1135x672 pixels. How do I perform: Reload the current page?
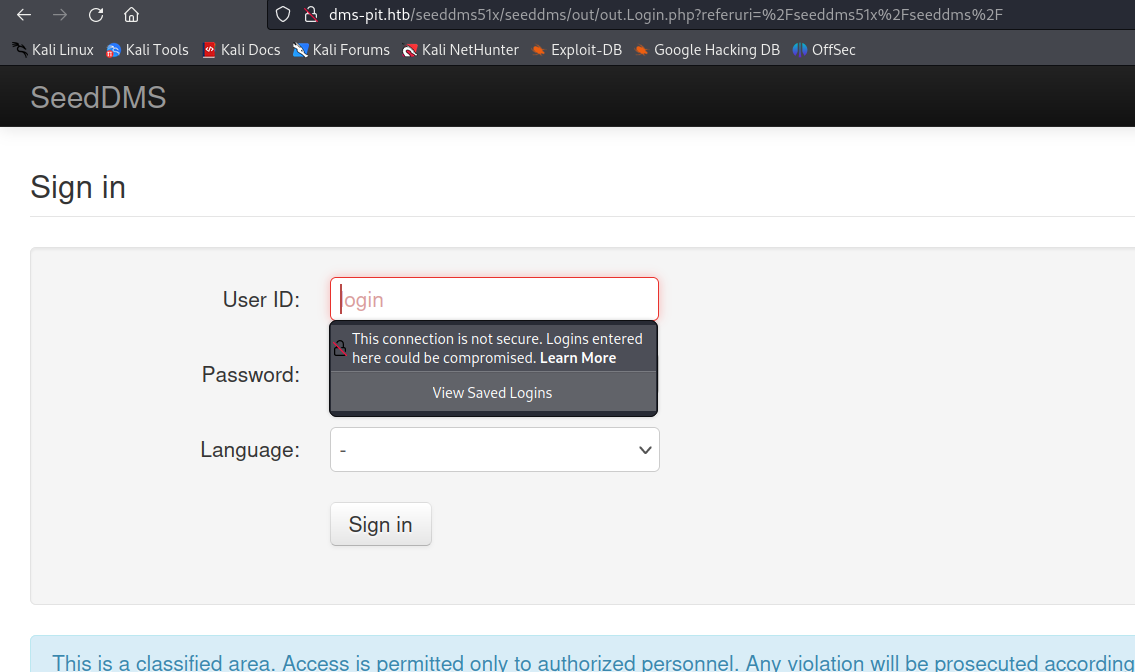pyautogui.click(x=96, y=15)
